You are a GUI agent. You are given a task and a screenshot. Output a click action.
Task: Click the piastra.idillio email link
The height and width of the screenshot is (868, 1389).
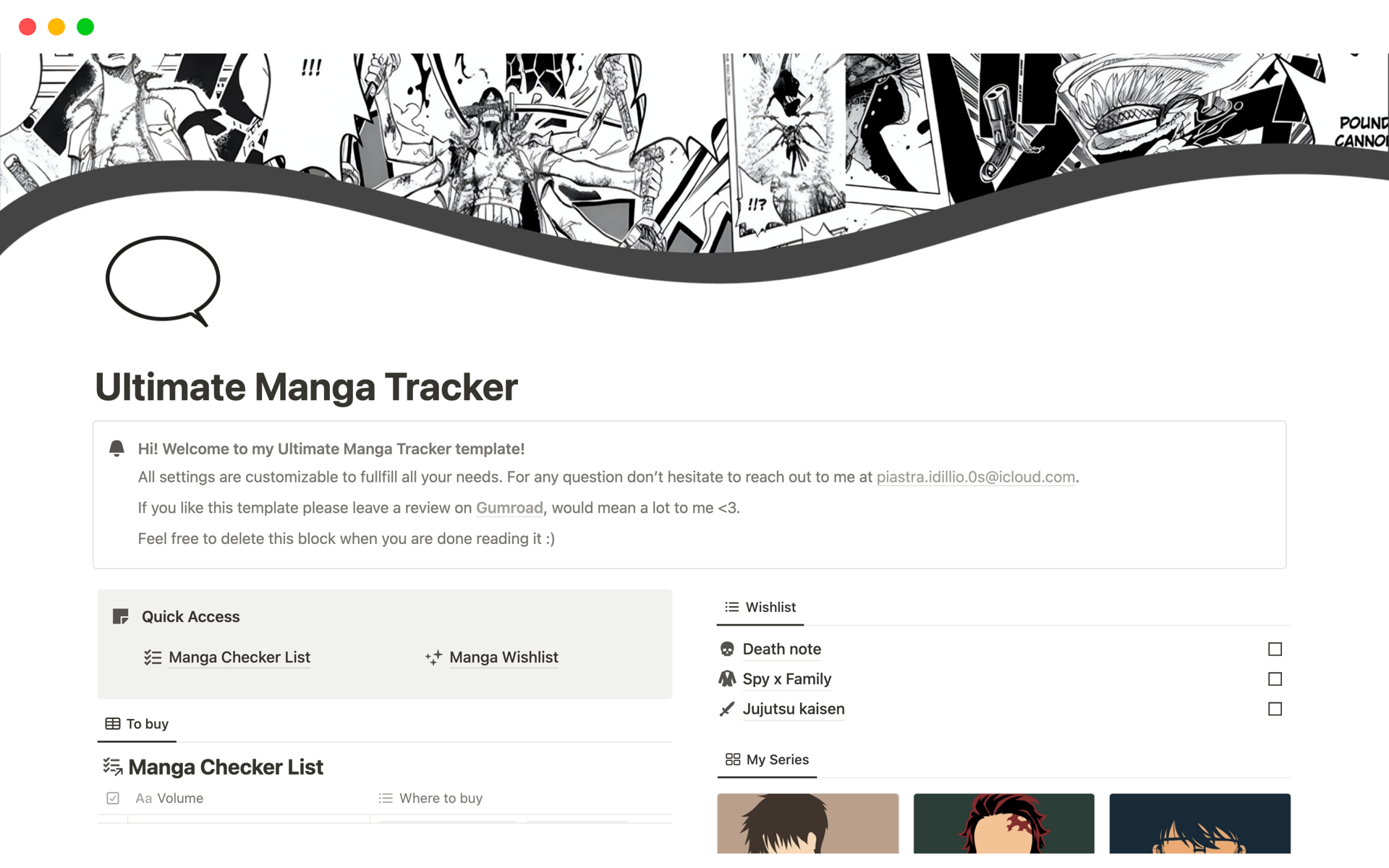(975, 476)
